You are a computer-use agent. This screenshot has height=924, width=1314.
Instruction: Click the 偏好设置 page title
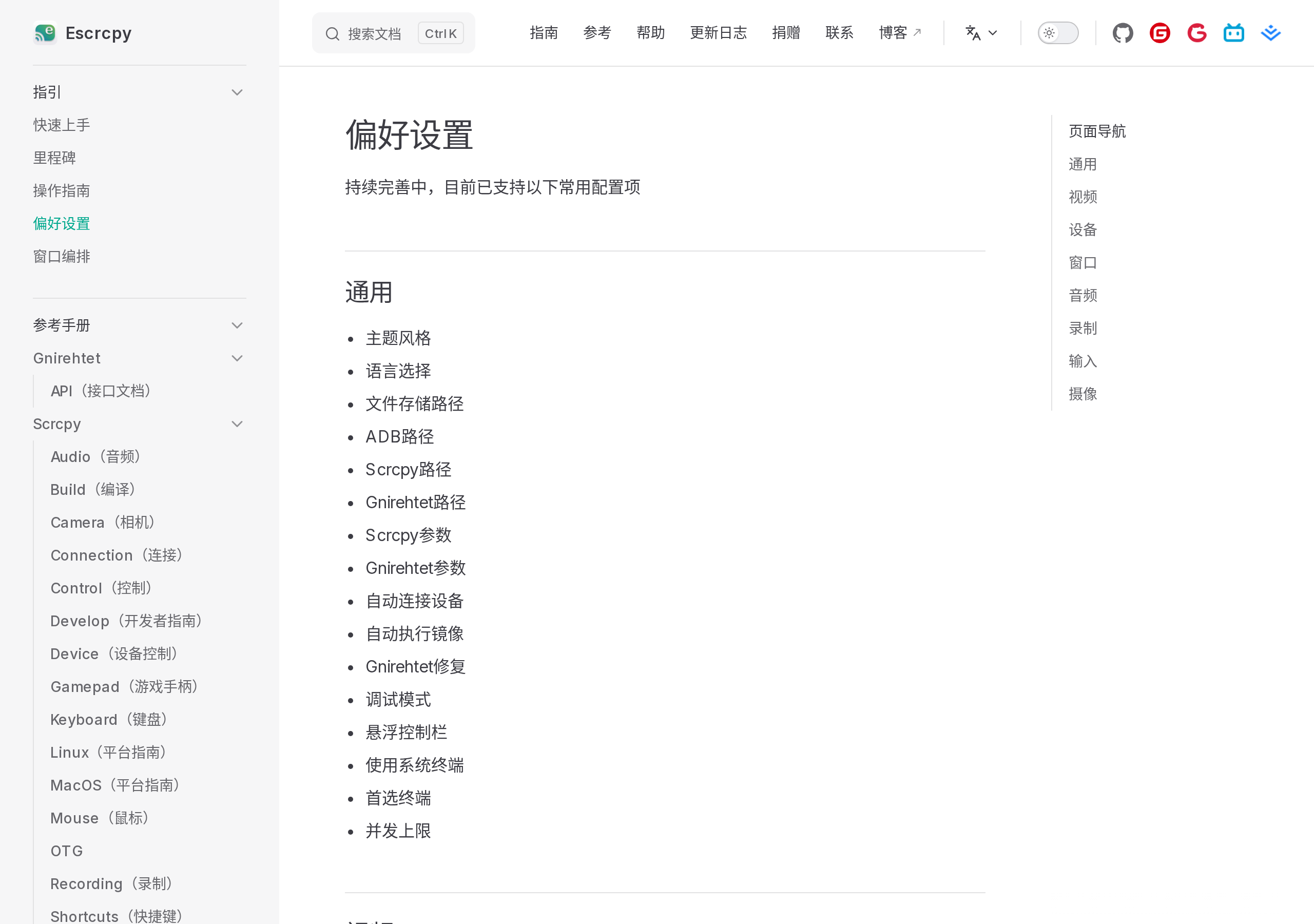(409, 135)
